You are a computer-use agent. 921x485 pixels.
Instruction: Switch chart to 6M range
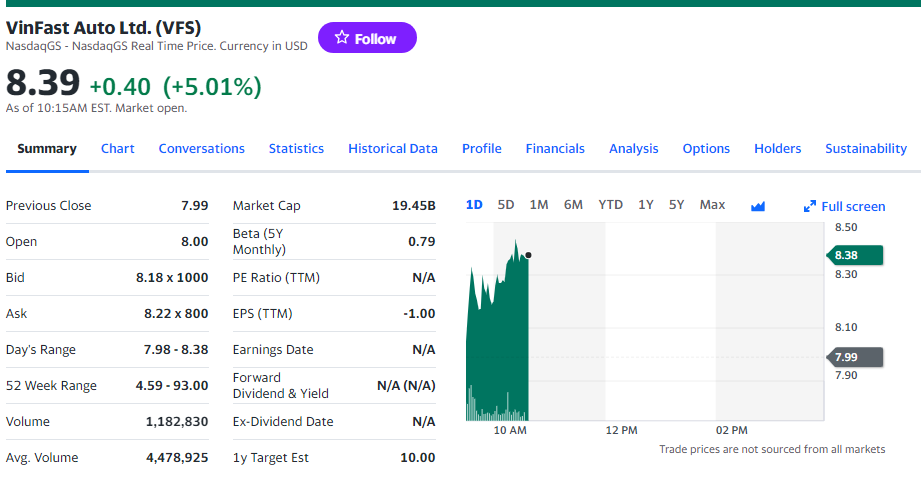click(573, 205)
